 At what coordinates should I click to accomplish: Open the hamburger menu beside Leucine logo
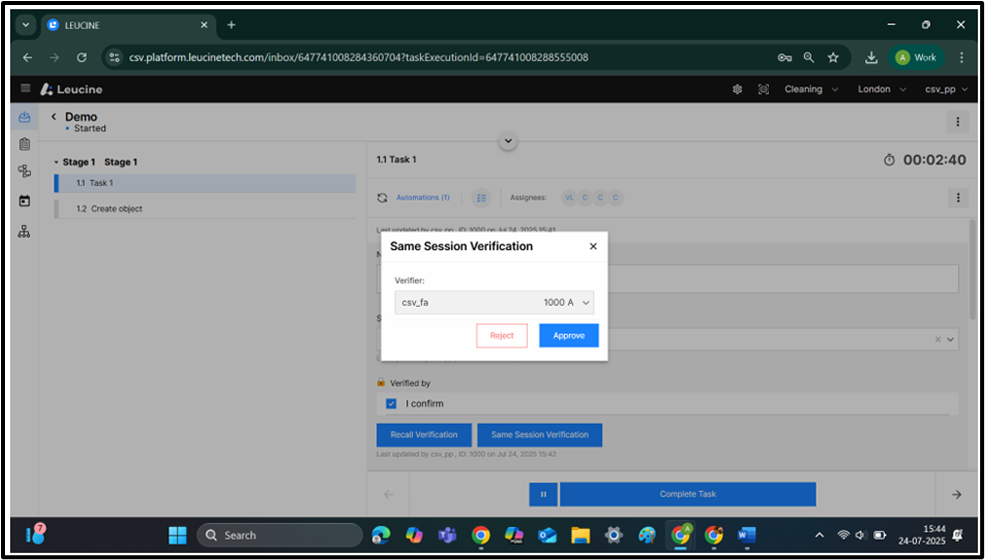coord(26,89)
